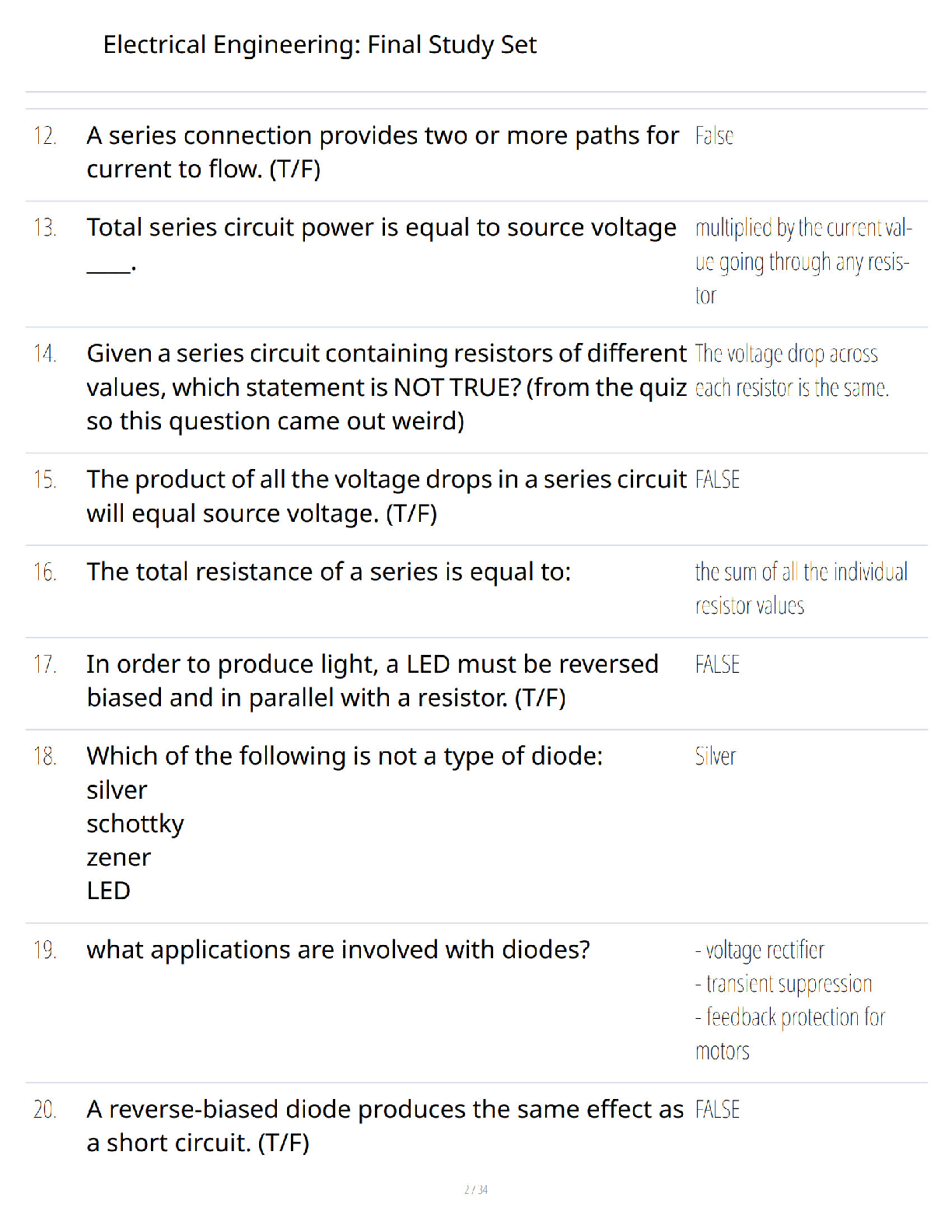952x1232 pixels.
Task: Click the answer 'the sum of all the individual resistor values'
Action: click(x=801, y=589)
